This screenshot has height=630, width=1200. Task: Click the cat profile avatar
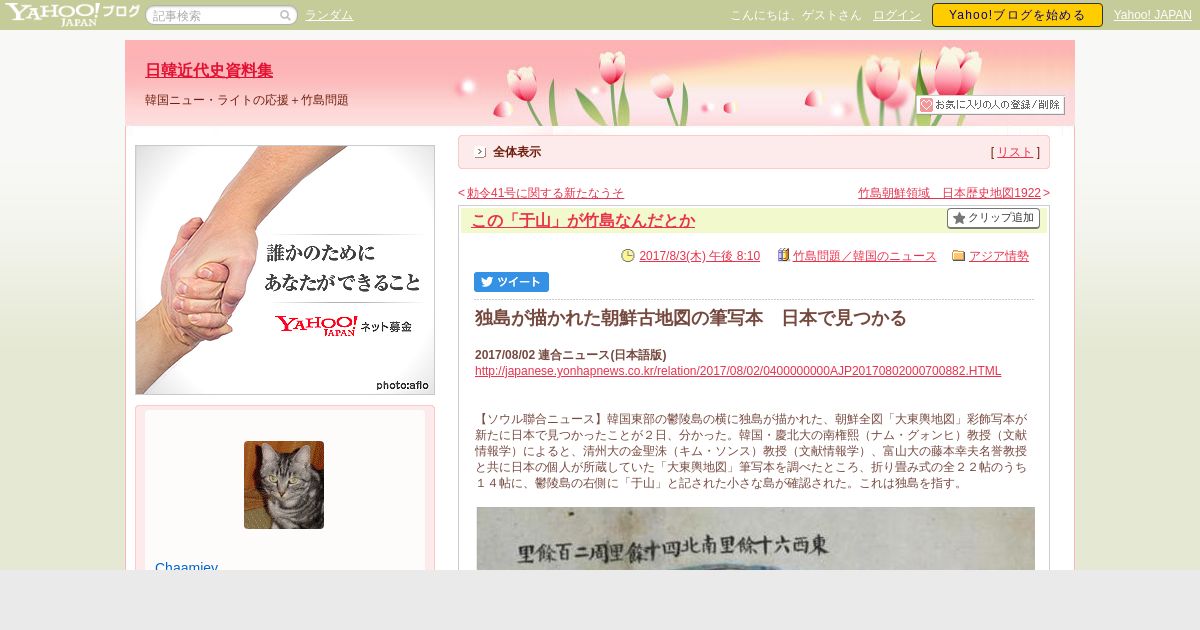(x=284, y=485)
